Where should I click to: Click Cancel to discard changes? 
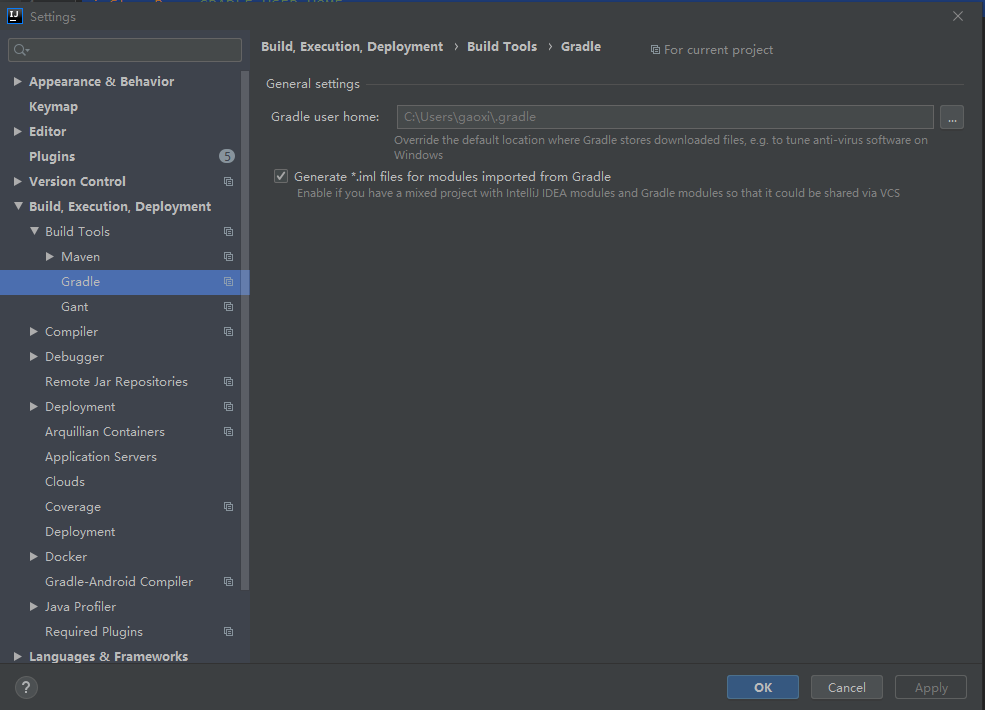click(846, 687)
